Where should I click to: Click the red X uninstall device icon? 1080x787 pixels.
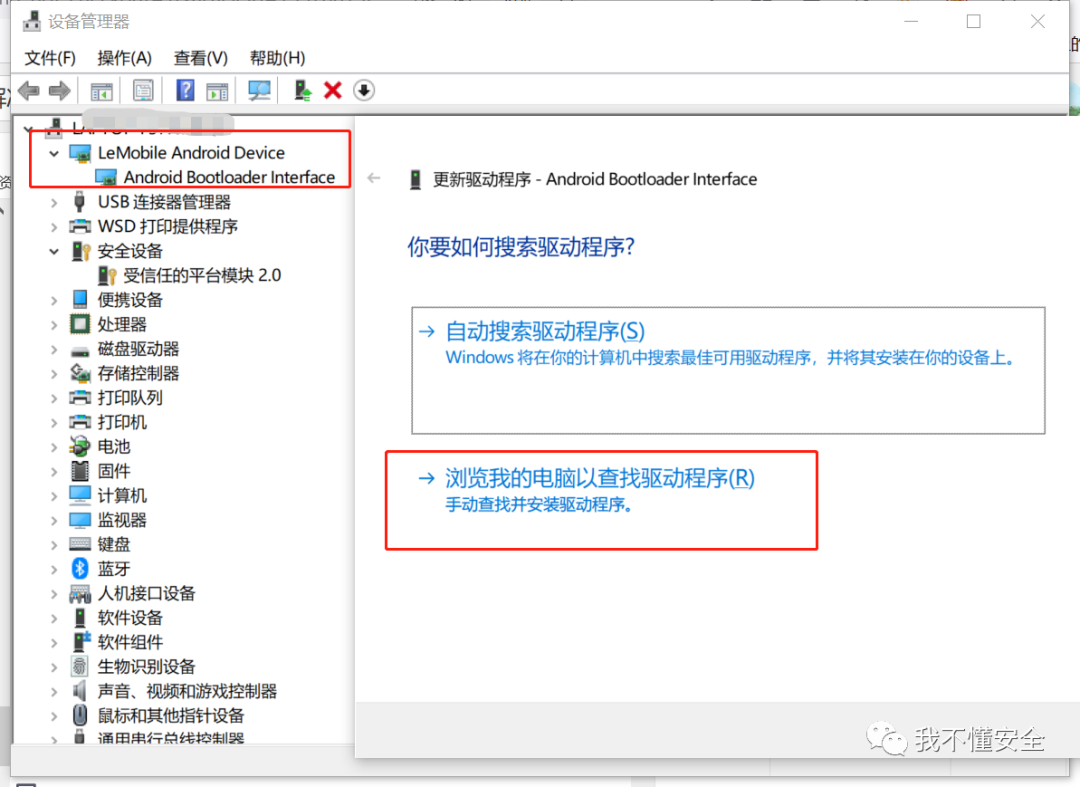coord(333,90)
